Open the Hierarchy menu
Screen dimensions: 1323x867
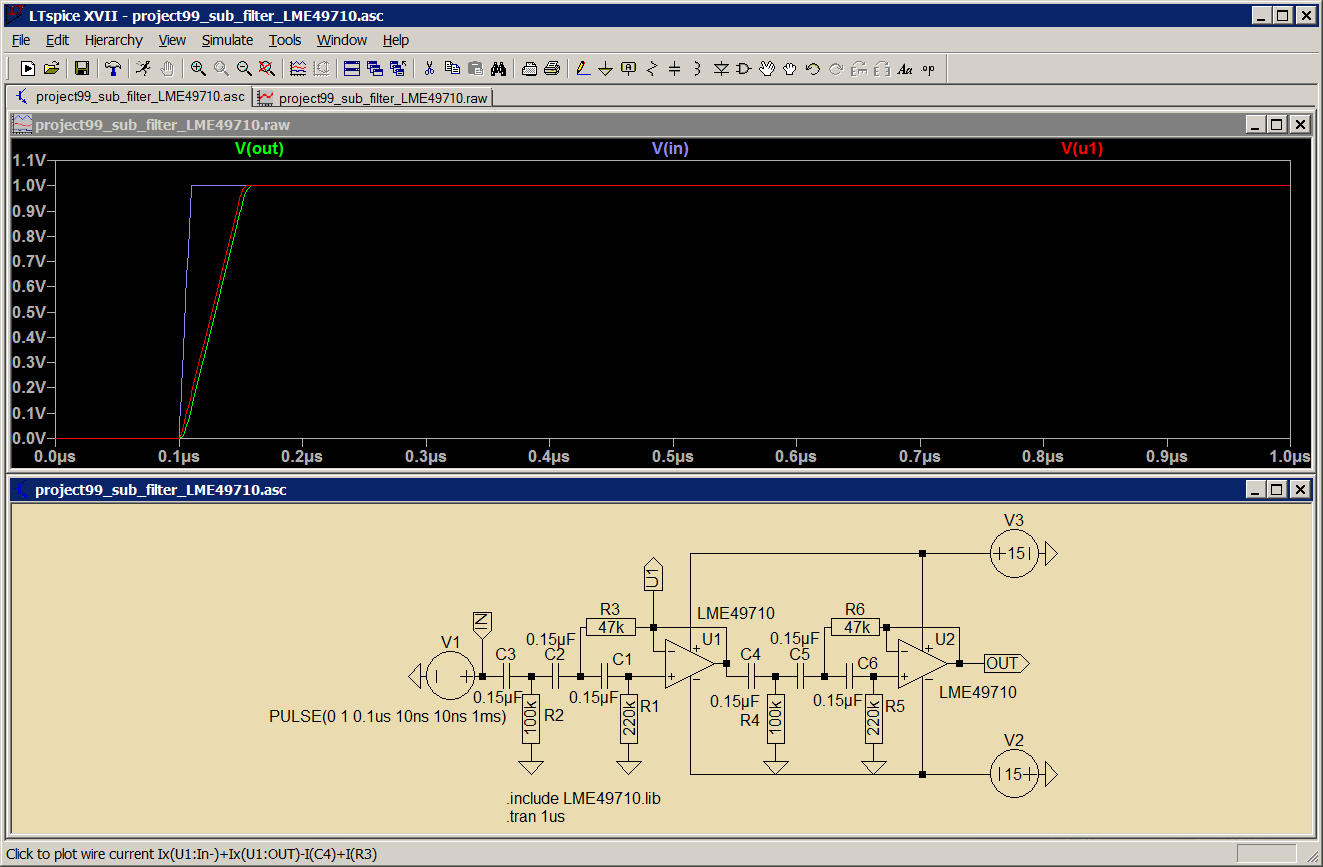click(114, 40)
